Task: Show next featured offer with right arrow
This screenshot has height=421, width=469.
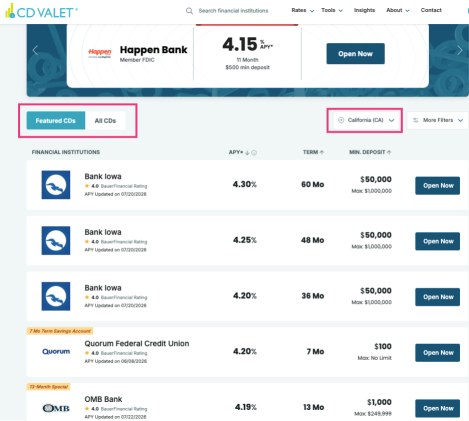Action: coord(460,50)
